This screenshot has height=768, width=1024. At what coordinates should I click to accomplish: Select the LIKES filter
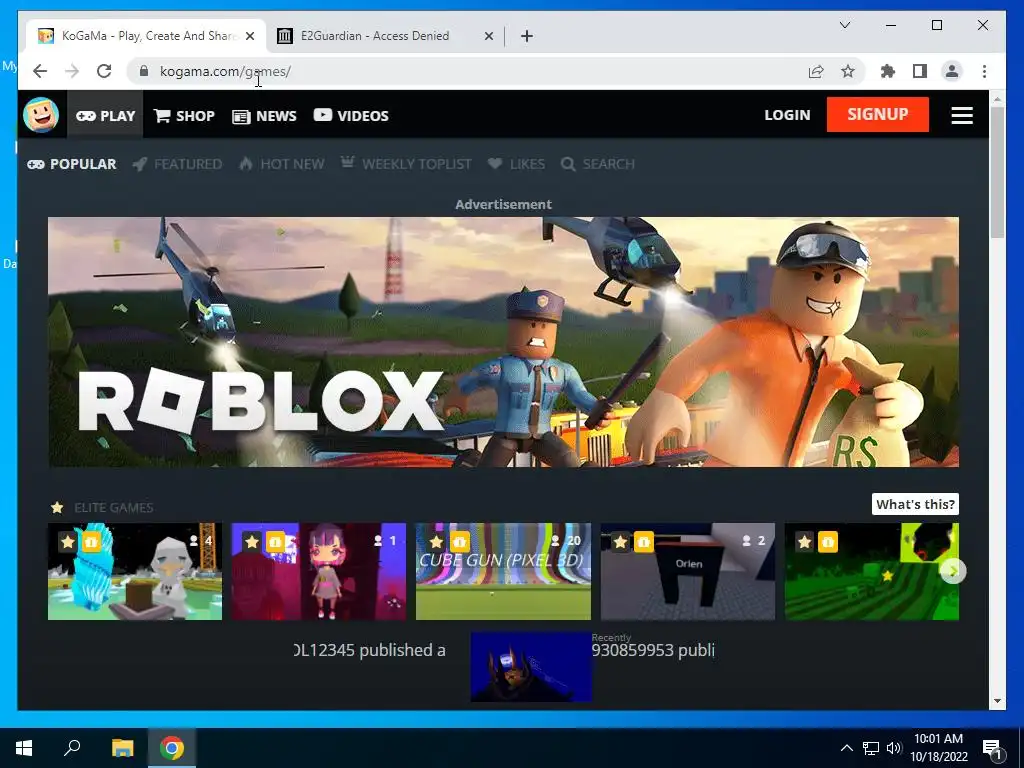[x=516, y=164]
